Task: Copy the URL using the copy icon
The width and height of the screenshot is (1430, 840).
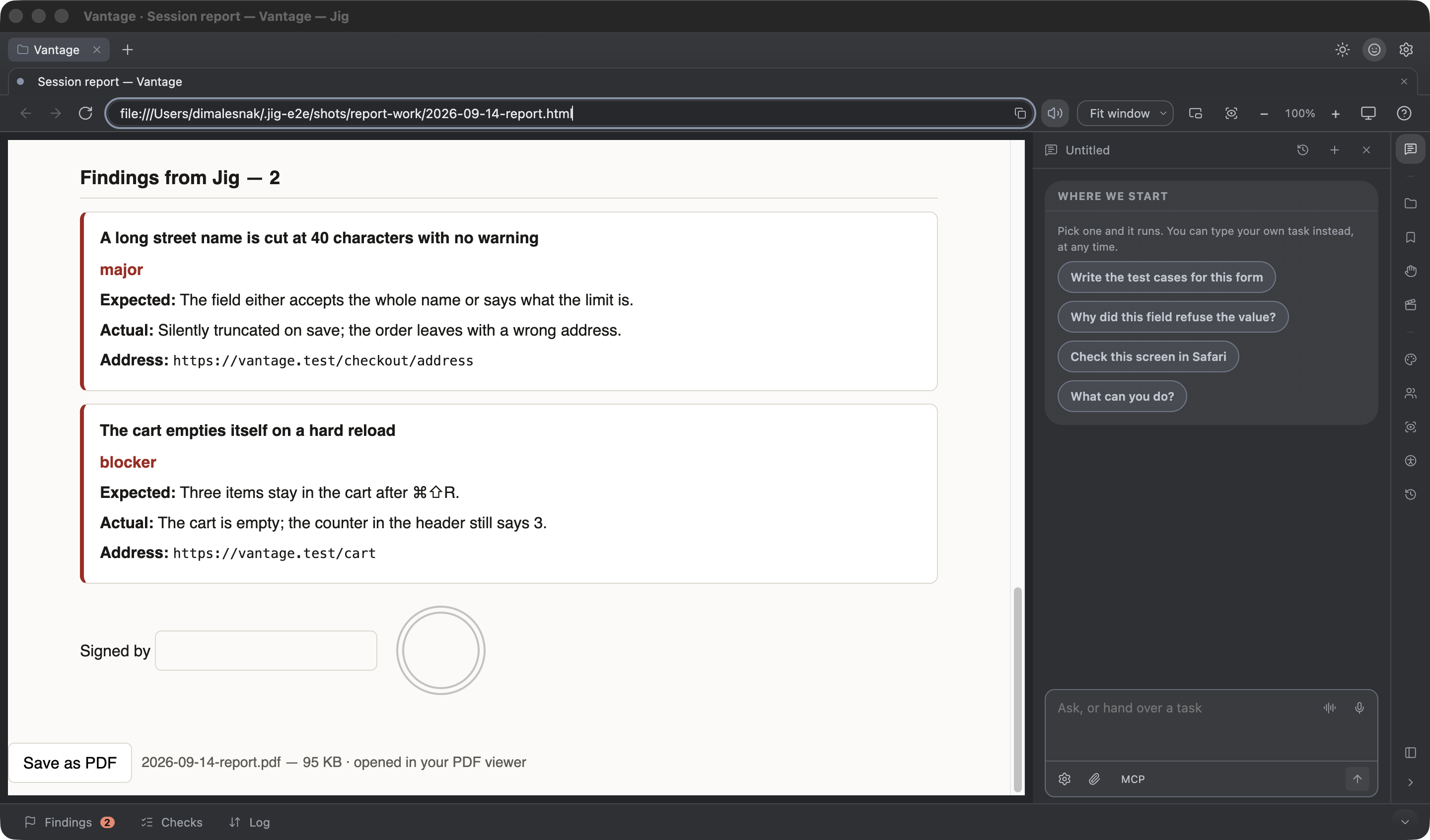Action: (x=1020, y=114)
